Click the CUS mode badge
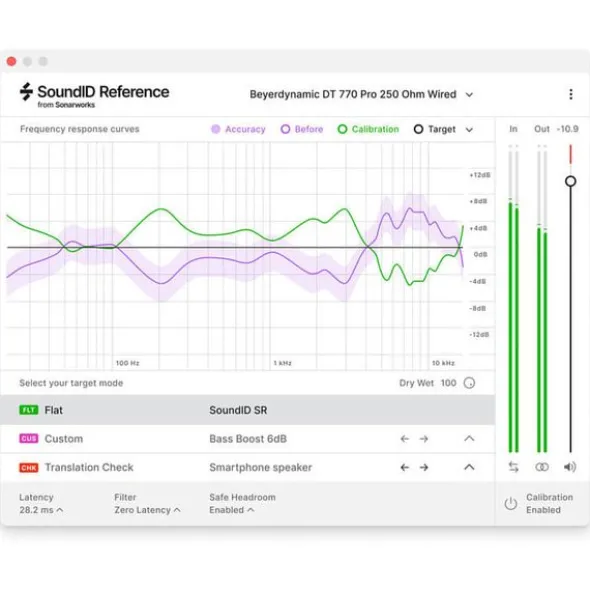590x591 pixels. 29,439
